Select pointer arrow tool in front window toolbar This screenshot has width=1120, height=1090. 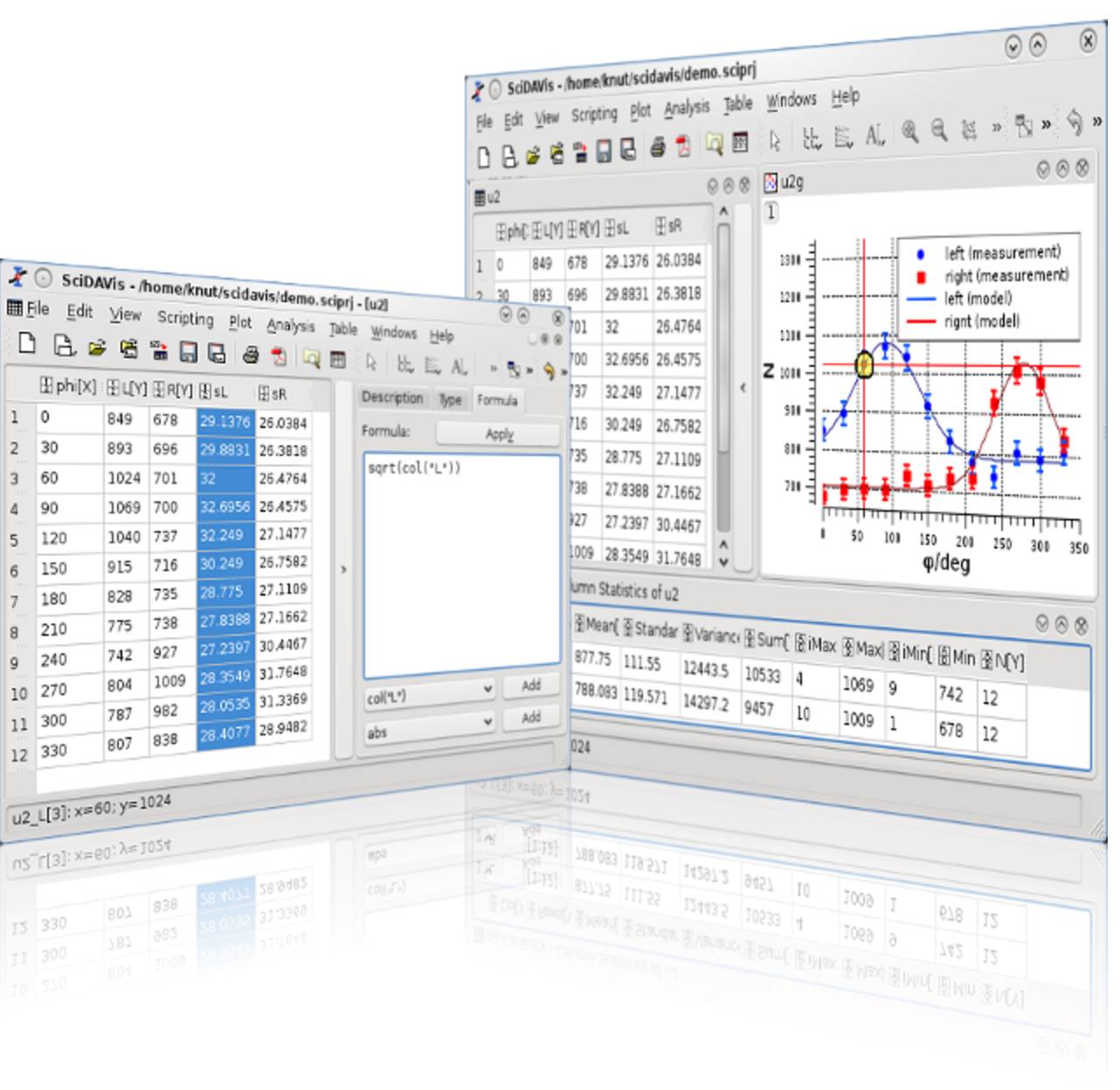point(371,362)
